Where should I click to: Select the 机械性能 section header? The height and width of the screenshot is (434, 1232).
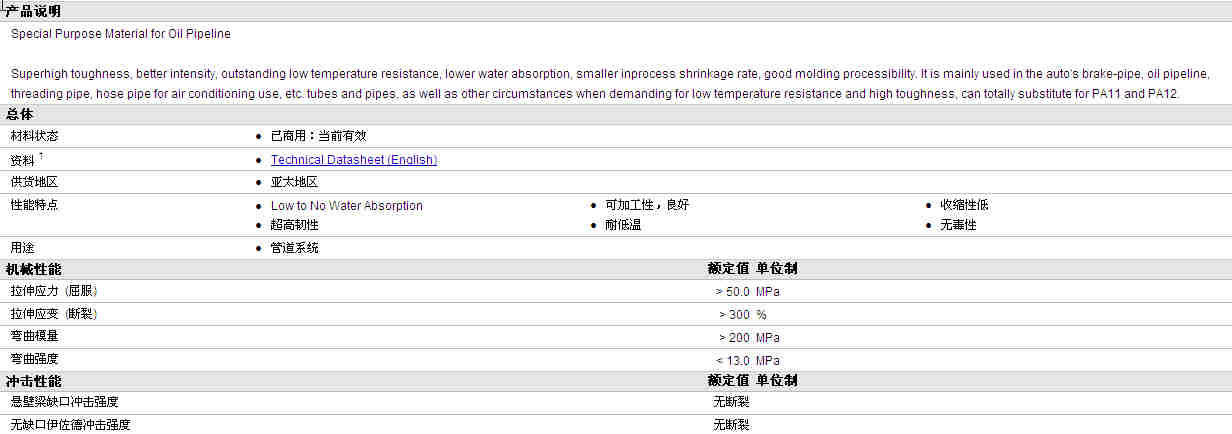tap(33, 269)
